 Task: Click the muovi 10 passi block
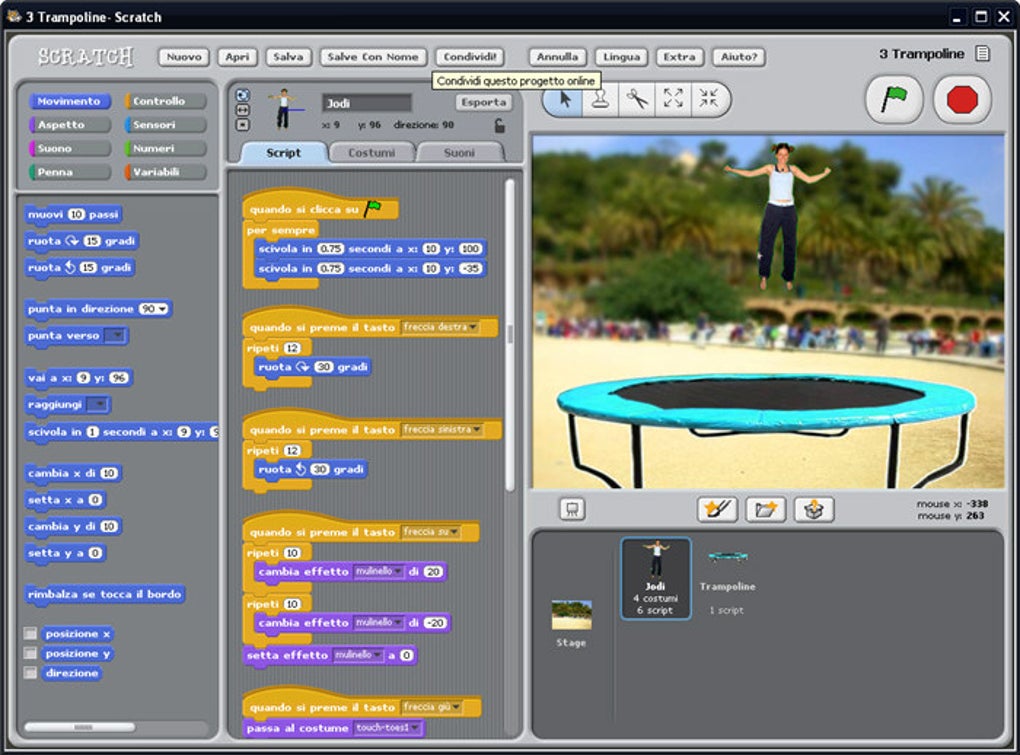(74, 215)
